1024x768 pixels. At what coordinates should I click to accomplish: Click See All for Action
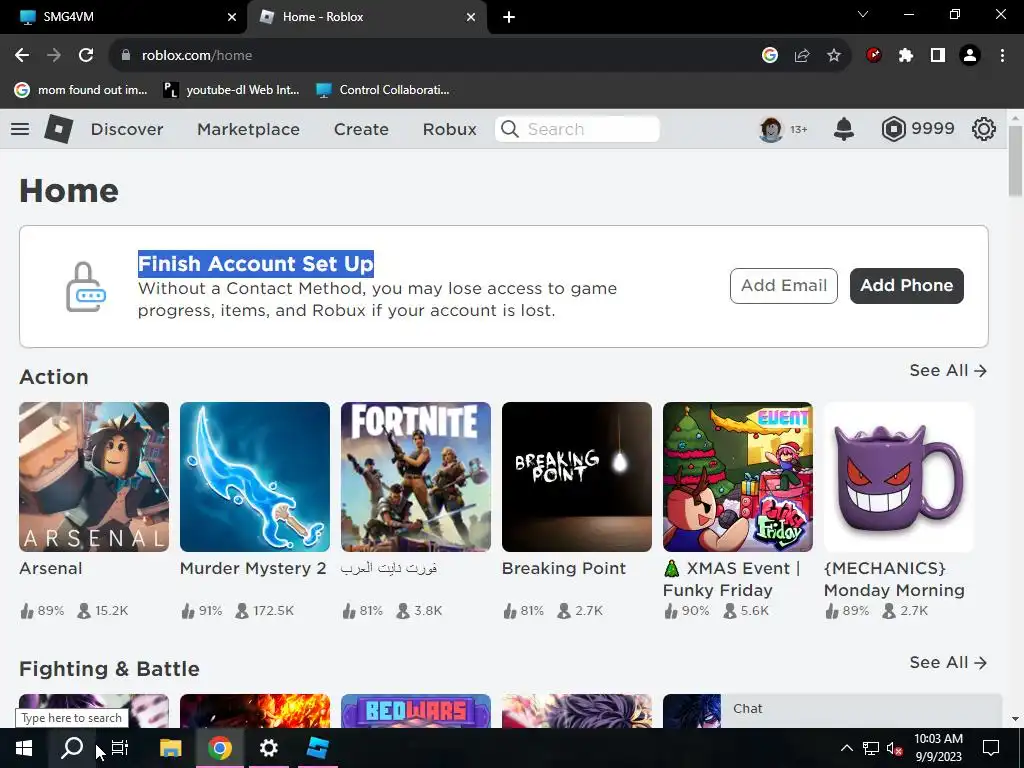pyautogui.click(x=948, y=370)
